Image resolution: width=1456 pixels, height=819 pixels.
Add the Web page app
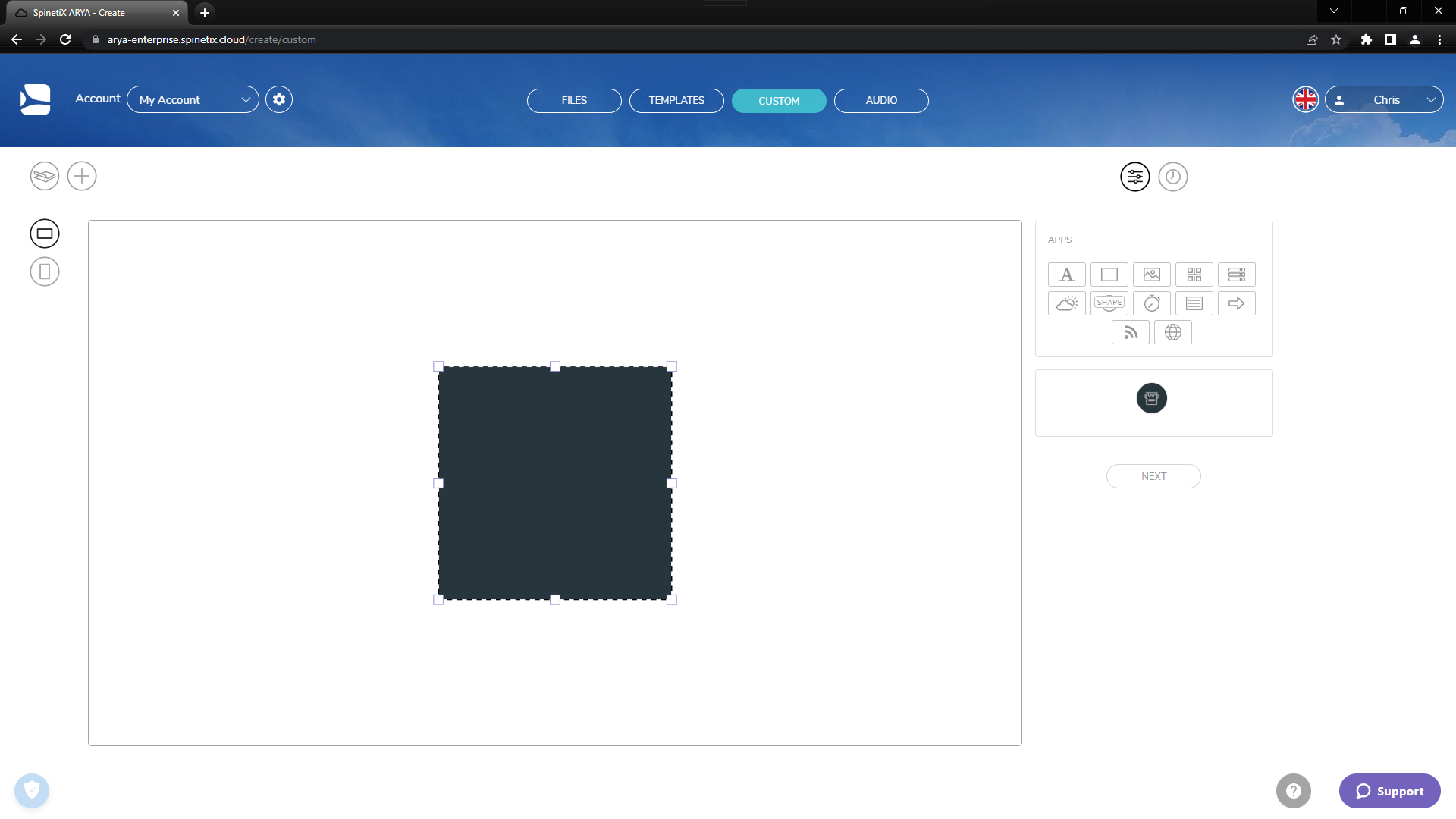tap(1173, 332)
